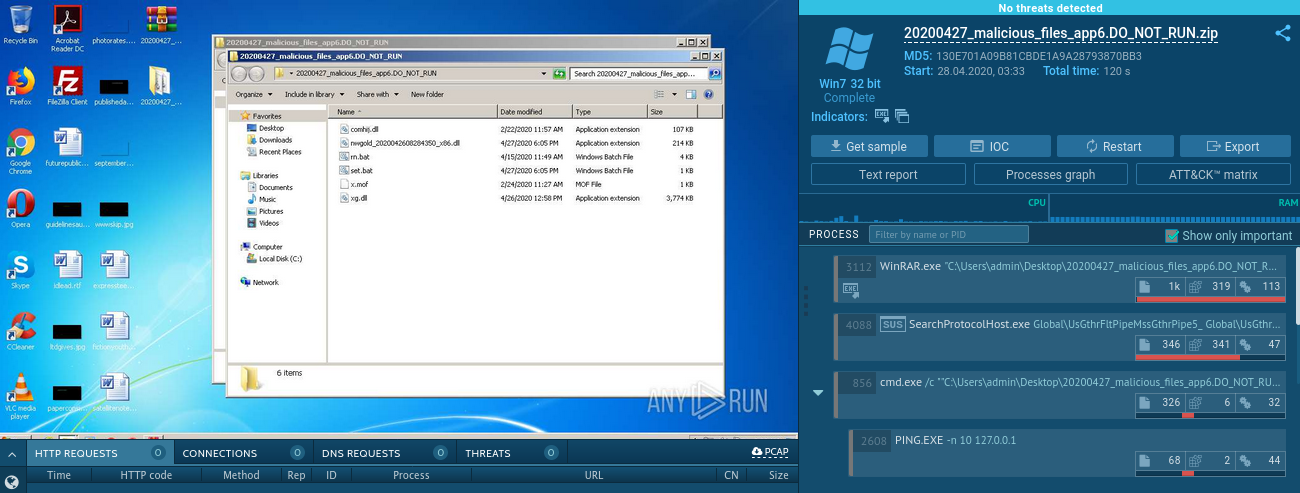Screen dimensions: 1300x493
Task: Click analysis title 20200427_malicious_files zip link
Action: [1061, 33]
